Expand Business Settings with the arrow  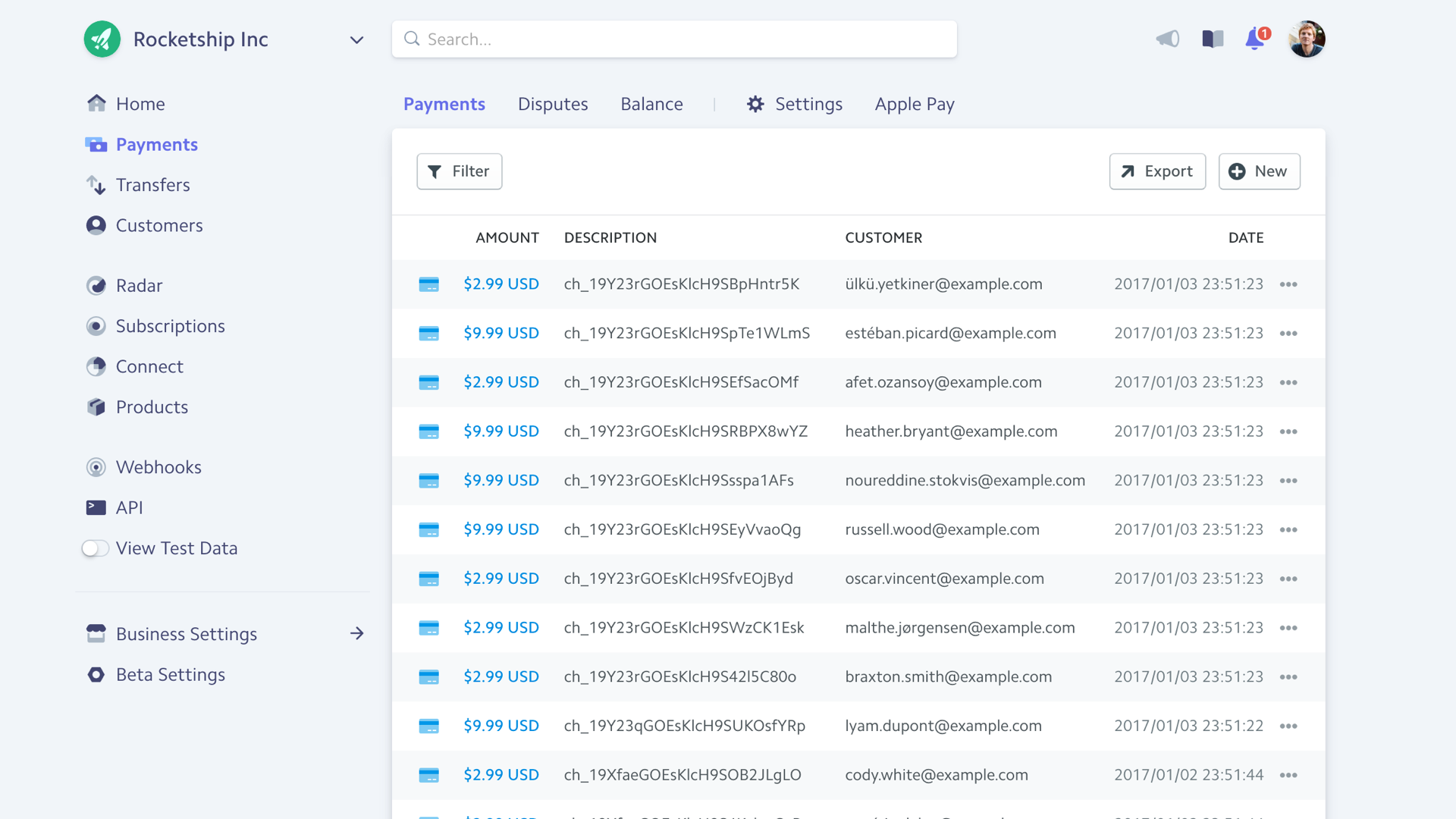(x=356, y=633)
